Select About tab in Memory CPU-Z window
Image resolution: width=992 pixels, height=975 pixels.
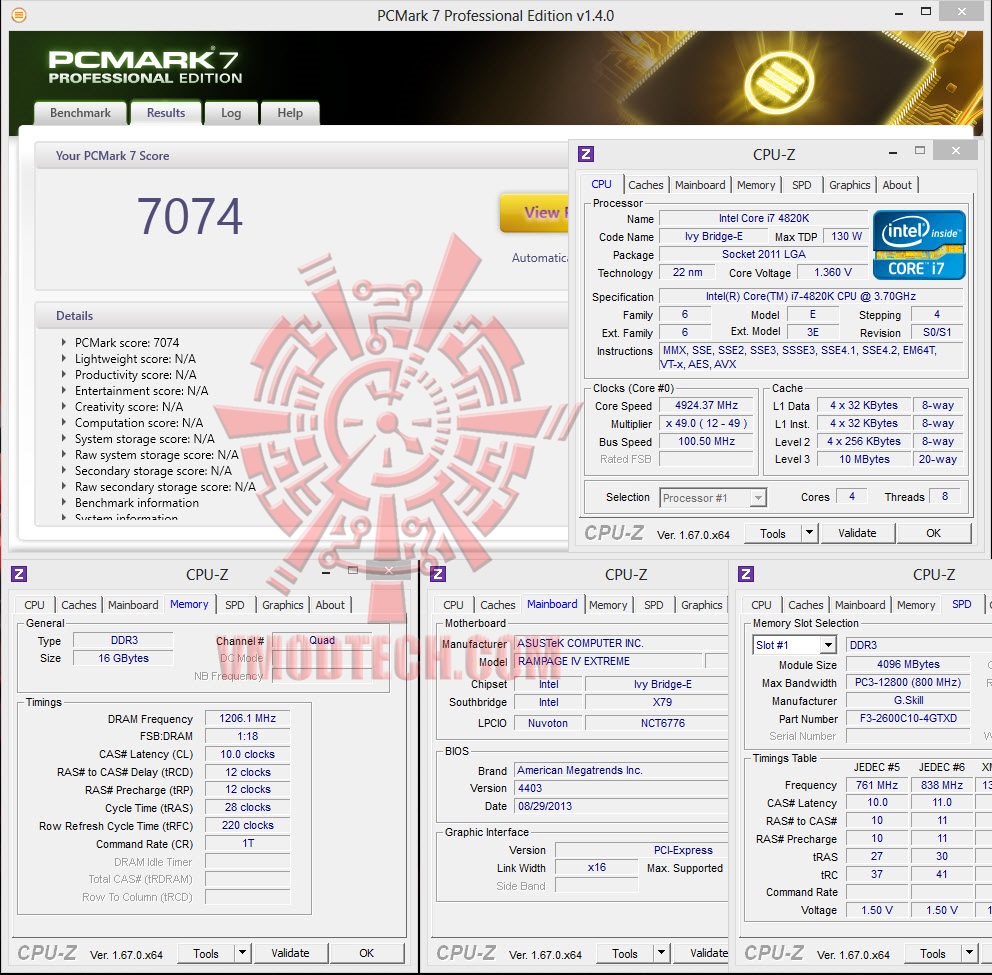(330, 605)
